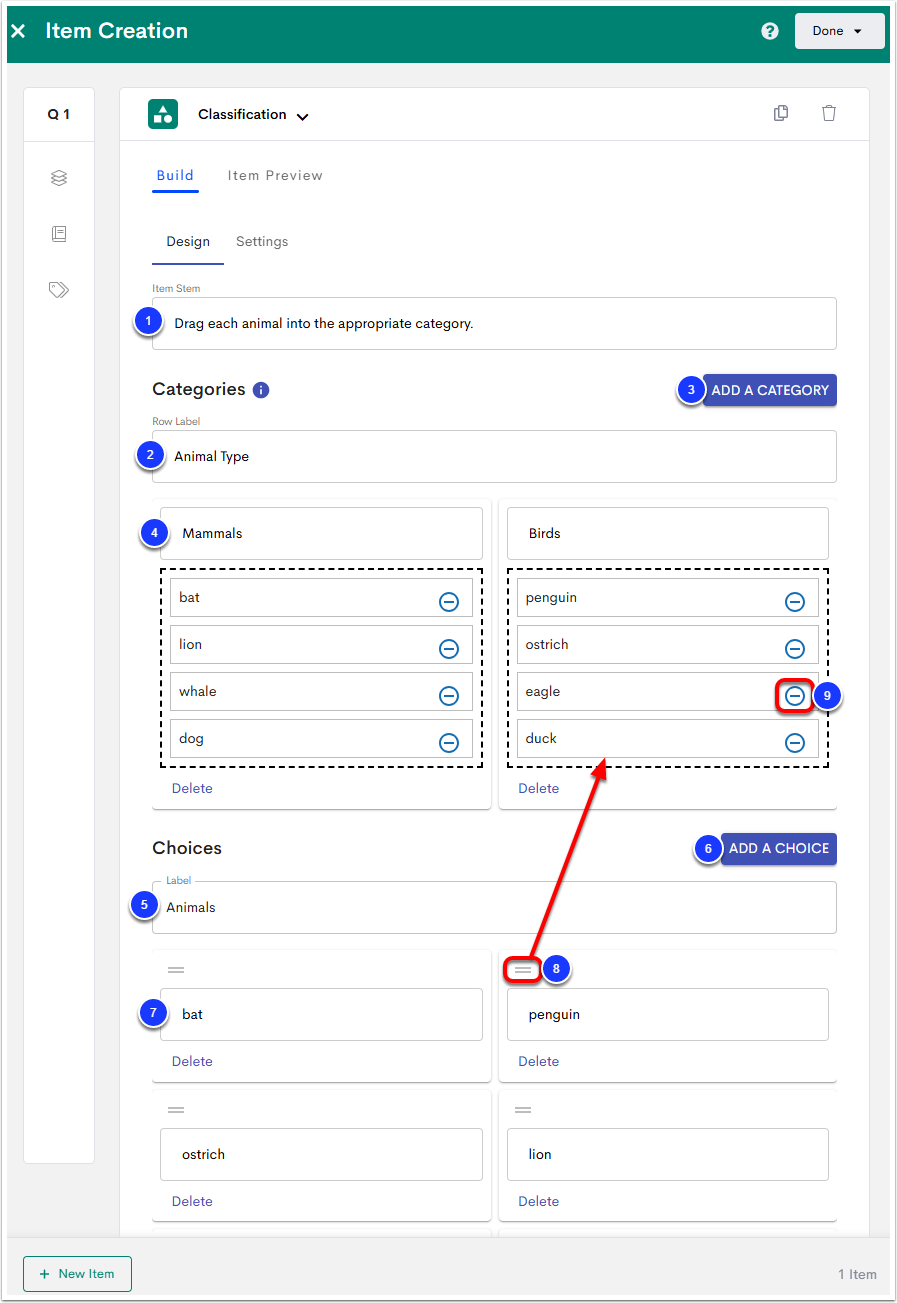Viewport: 897px width, 1303px height.
Task: Remove whale from the Mammals category
Action: [449, 695]
